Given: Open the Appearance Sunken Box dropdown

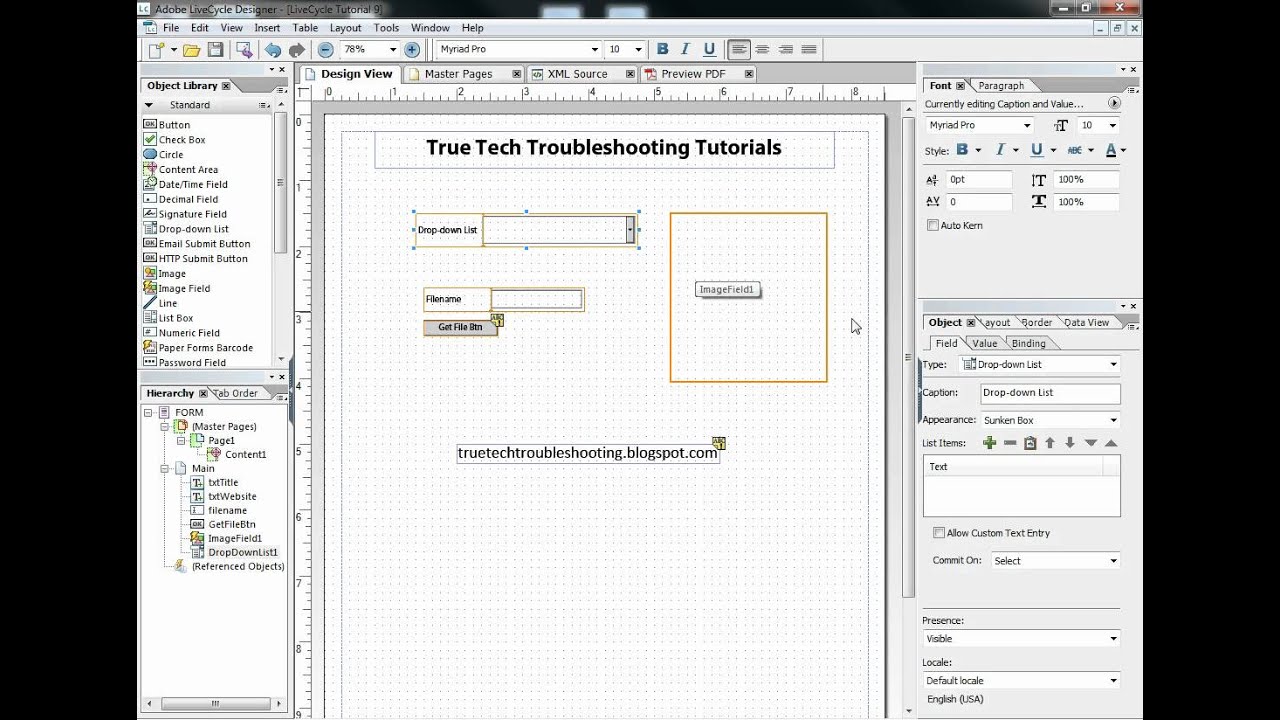Looking at the screenshot, I should [1113, 420].
